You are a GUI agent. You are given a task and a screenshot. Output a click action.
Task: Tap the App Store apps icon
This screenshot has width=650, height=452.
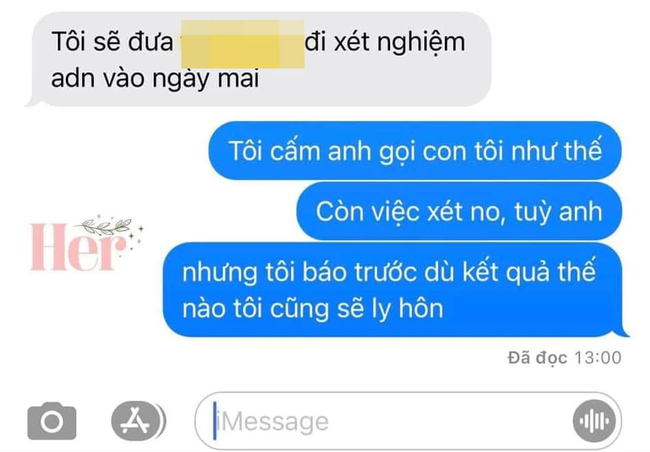point(136,421)
